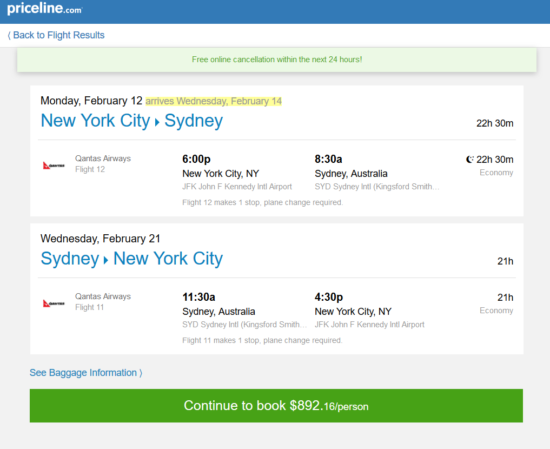Click the Qantas logo for Flight 12
This screenshot has width=550, height=449.
pyautogui.click(x=54, y=165)
